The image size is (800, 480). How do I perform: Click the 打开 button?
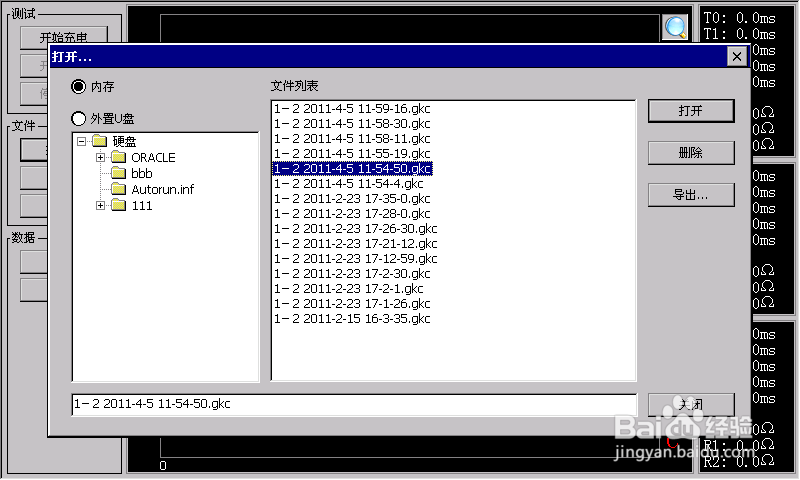tap(691, 111)
